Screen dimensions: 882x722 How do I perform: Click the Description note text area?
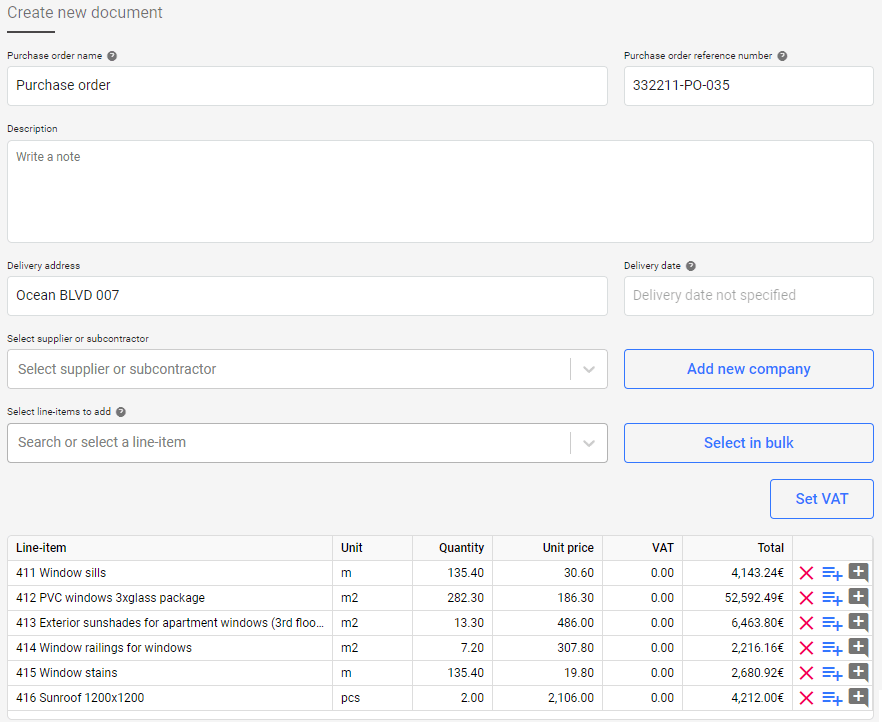[x=440, y=191]
